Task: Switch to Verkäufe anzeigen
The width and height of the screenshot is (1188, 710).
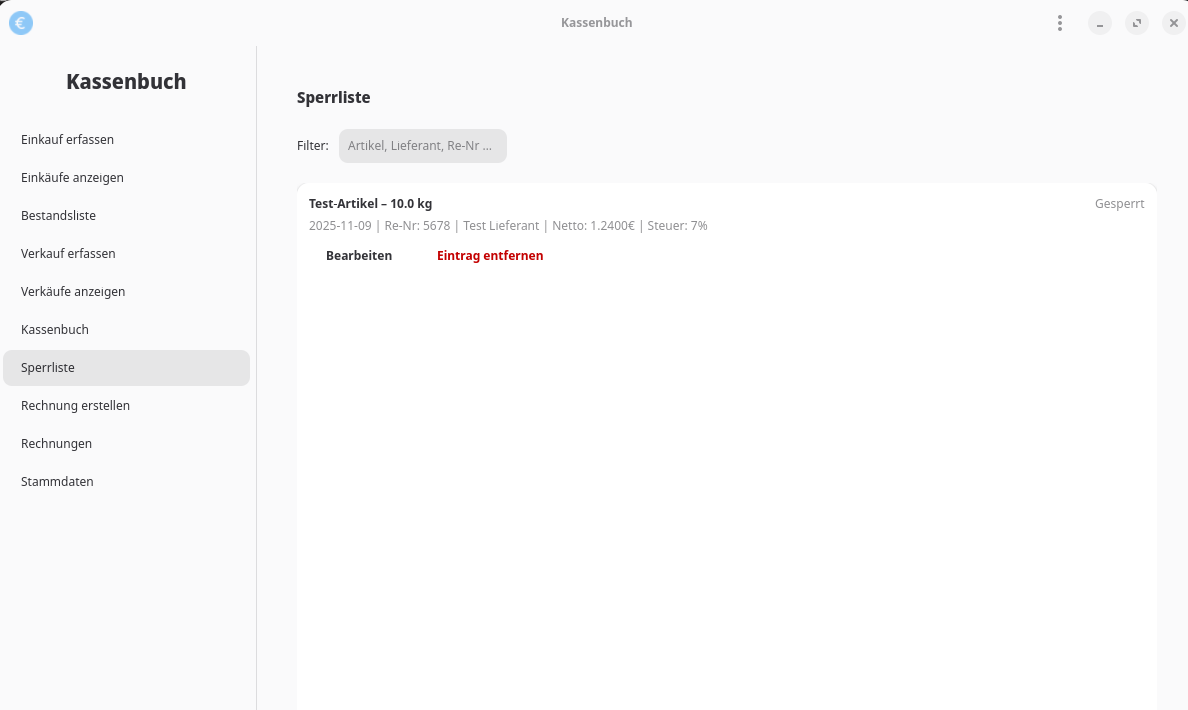Action: (73, 292)
